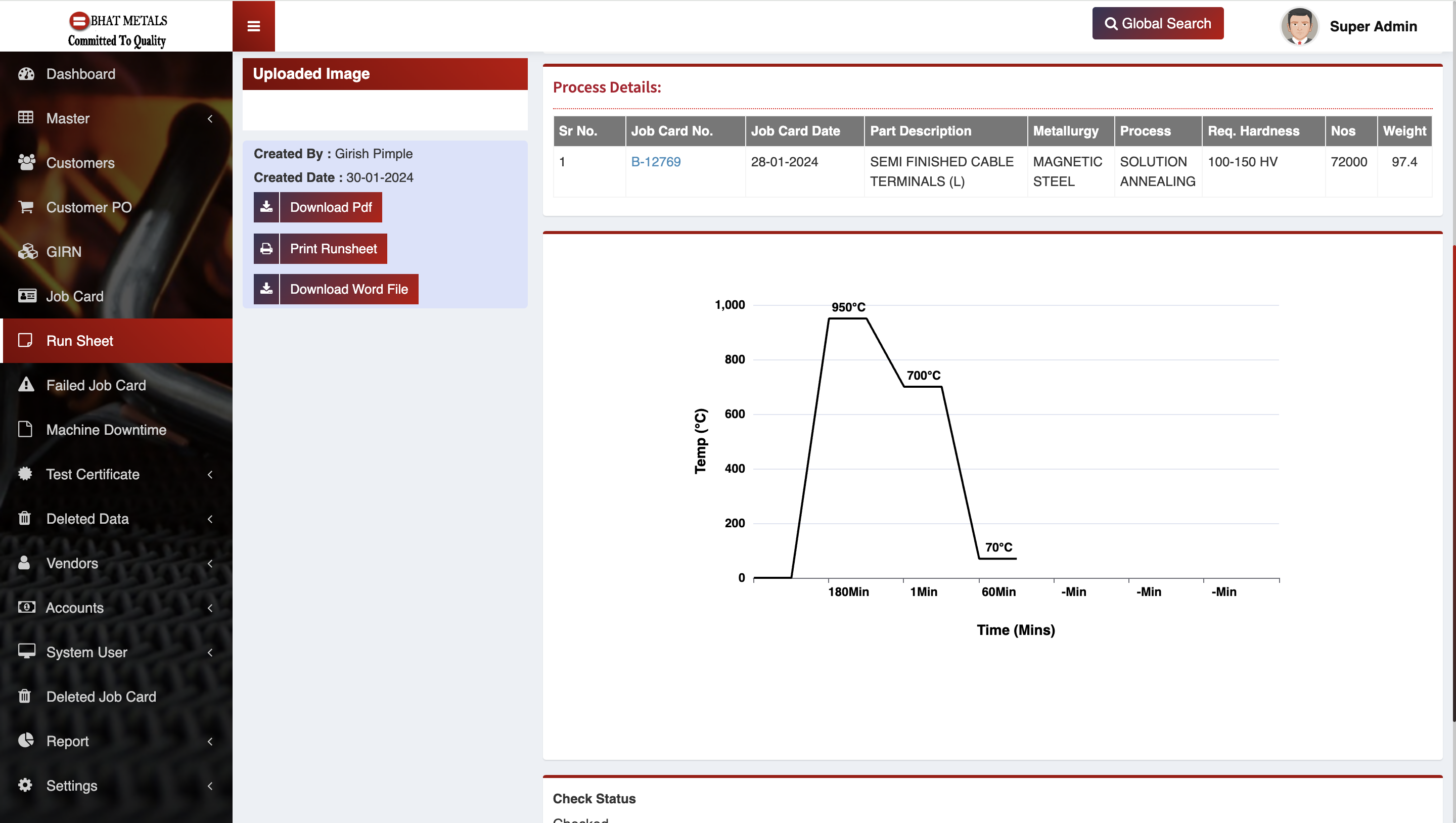Expand the Report submenu chevron
Viewport: 1456px width, 823px height.
point(210,741)
